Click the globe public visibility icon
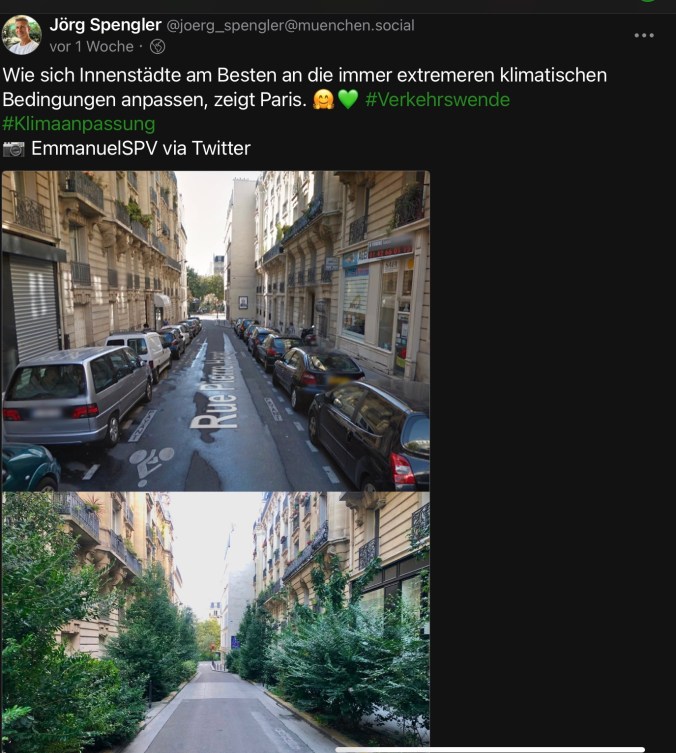This screenshot has width=676, height=753. pos(157,47)
